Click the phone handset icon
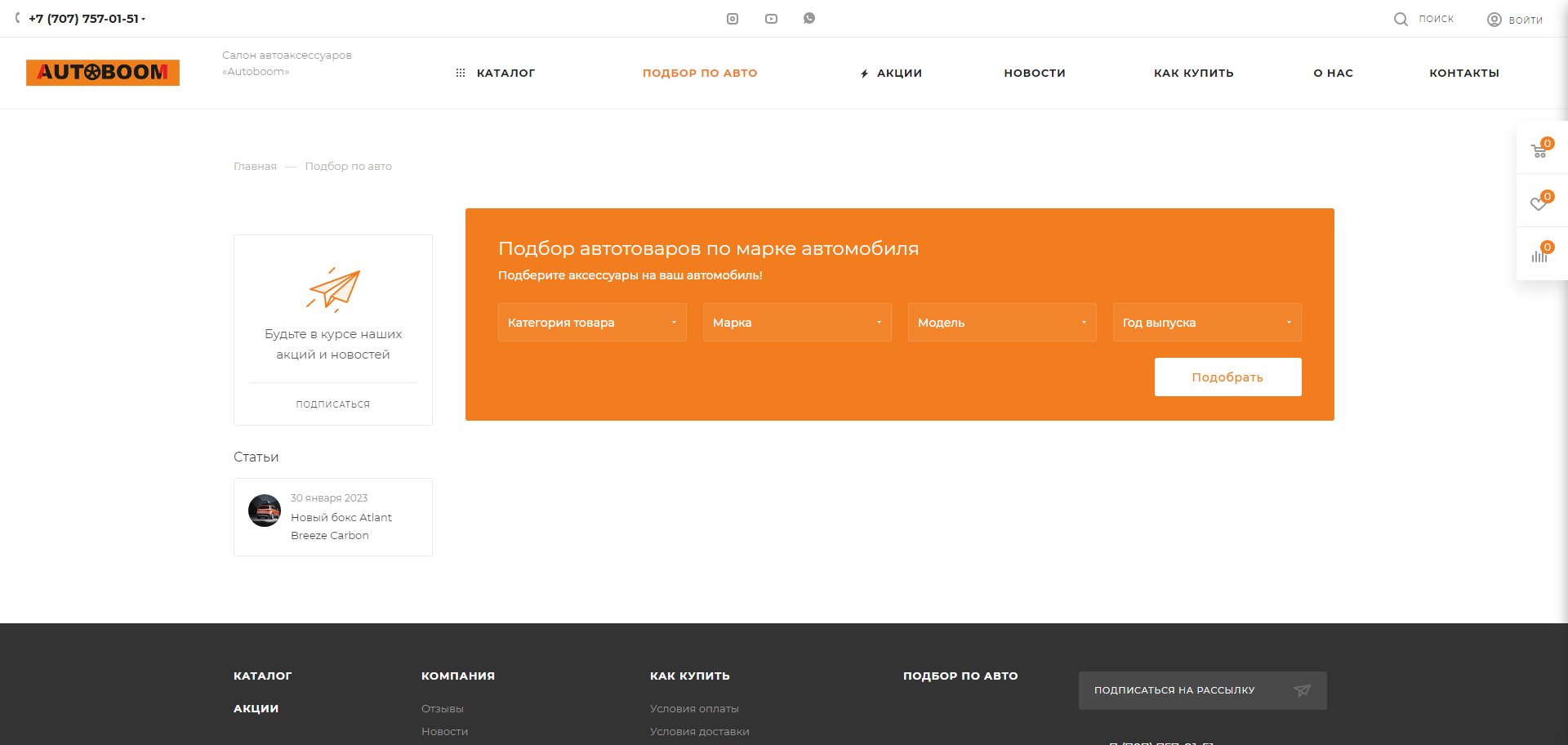This screenshot has height=745, width=1568. tap(18, 18)
